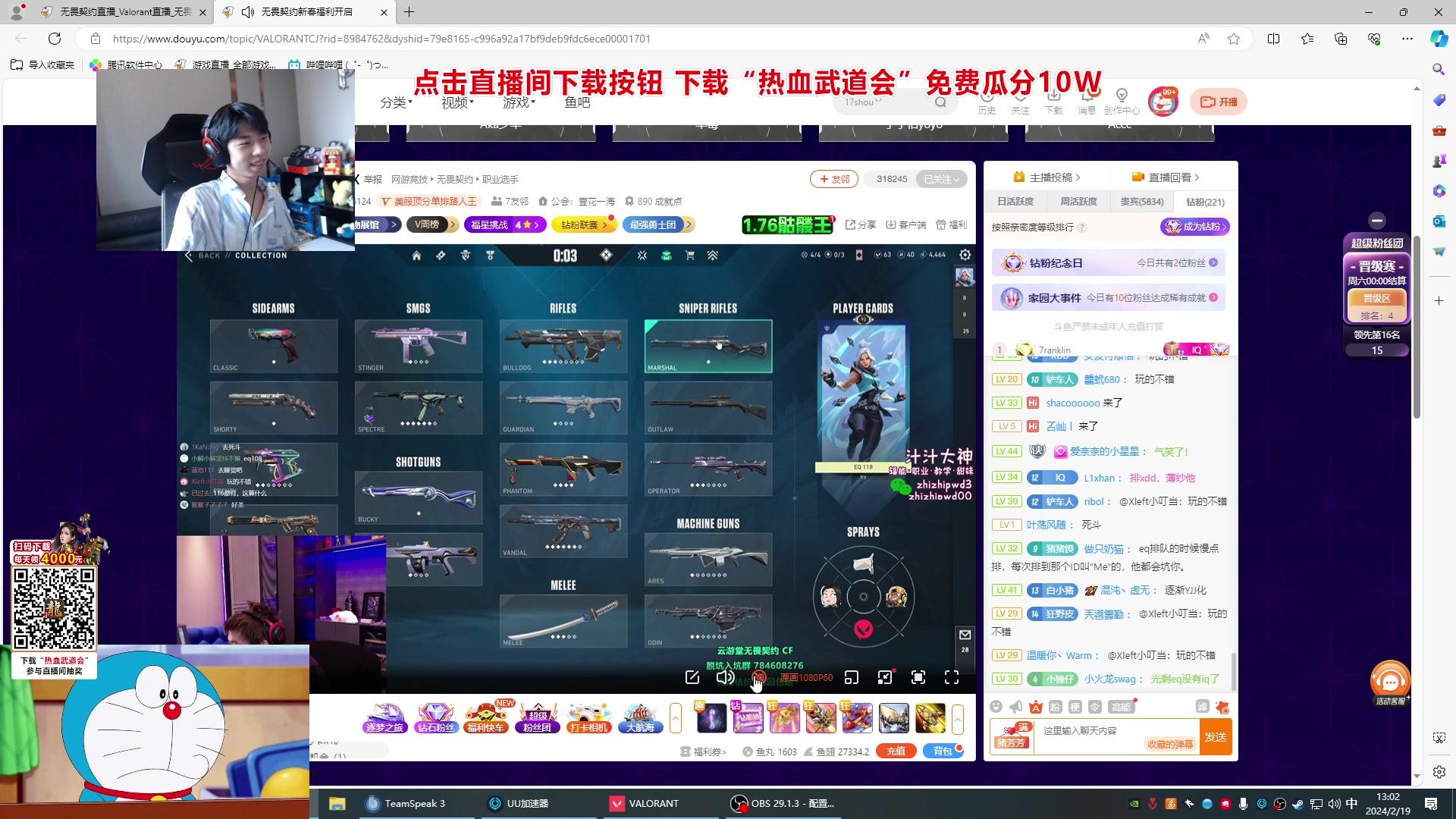Expand gift list with right arrow
Image resolution: width=1456 pixels, height=819 pixels.
click(958, 718)
